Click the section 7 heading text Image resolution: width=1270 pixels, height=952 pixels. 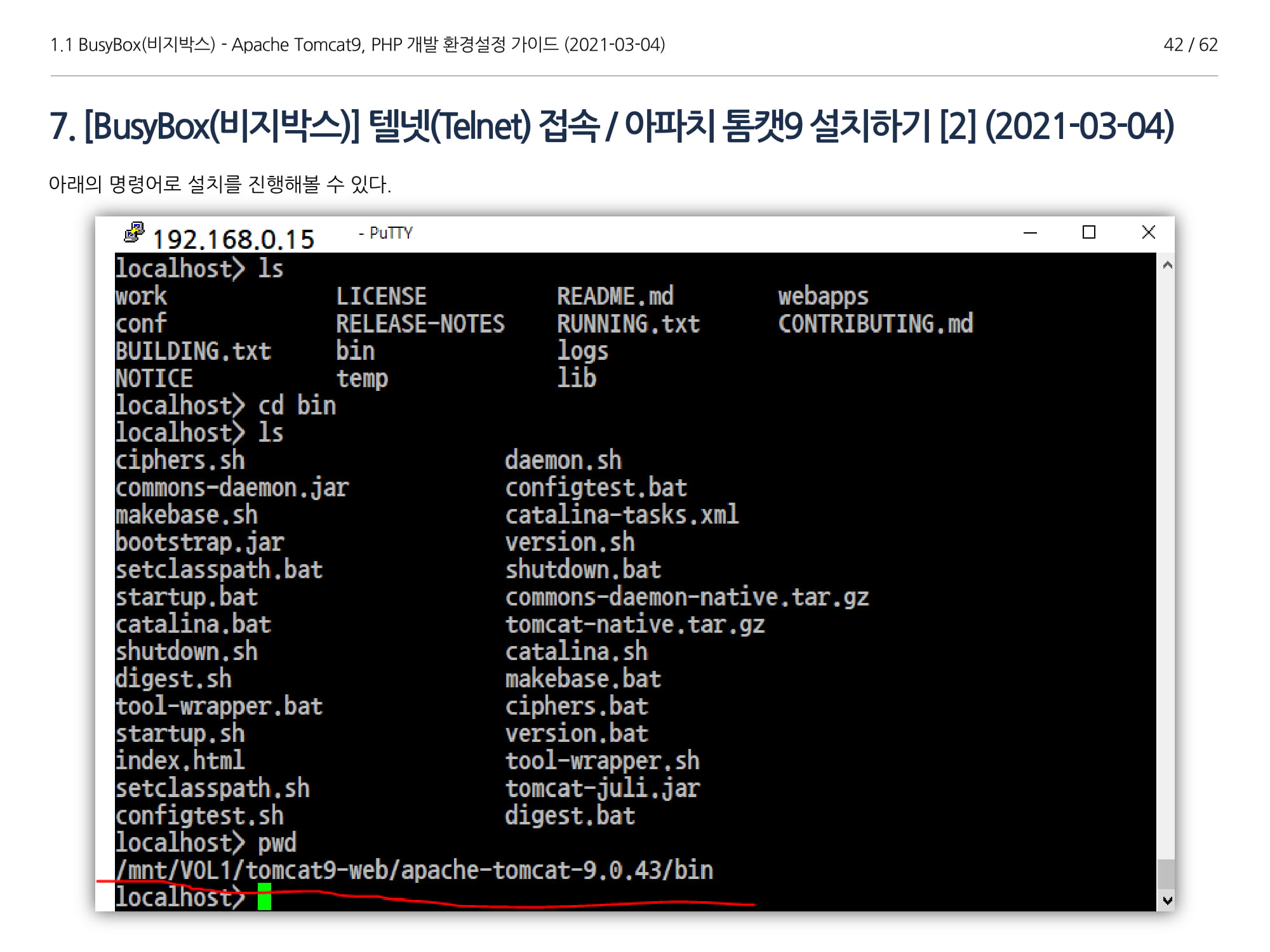point(612,126)
